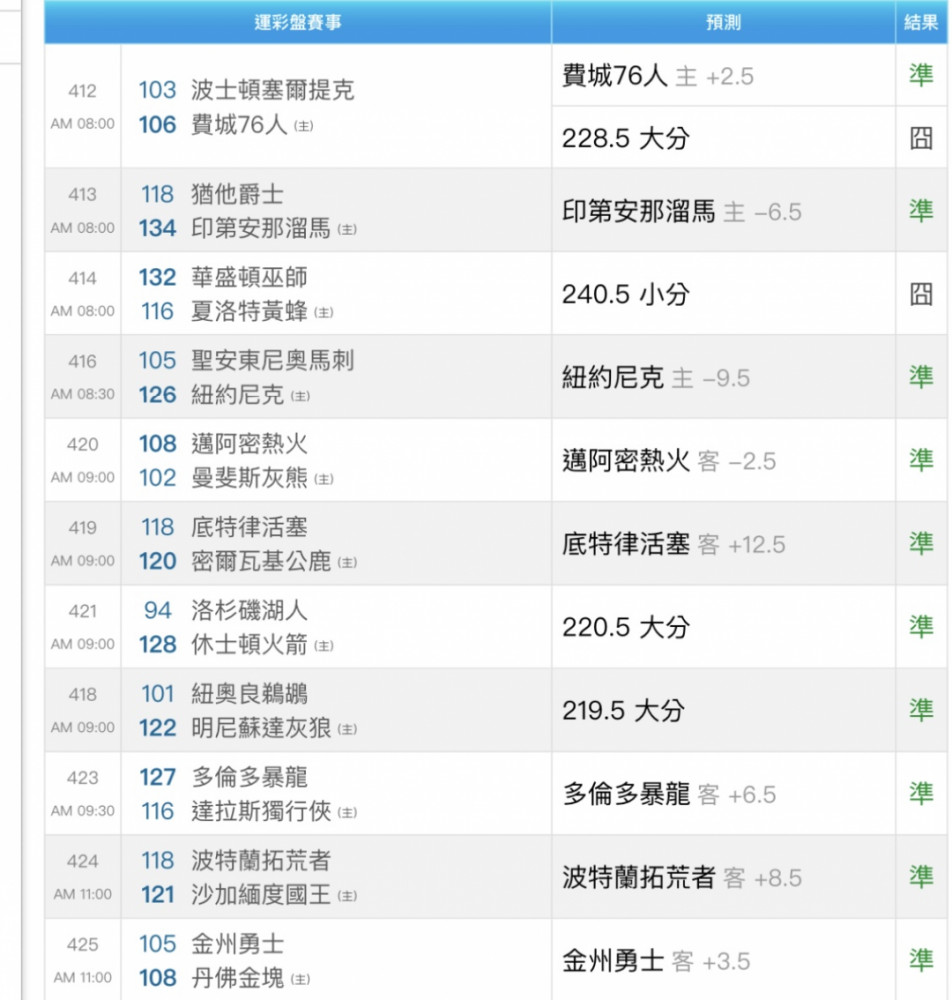Screen dimensions: 952x1000
Task: Click the 預測 column header
Action: (723, 22)
